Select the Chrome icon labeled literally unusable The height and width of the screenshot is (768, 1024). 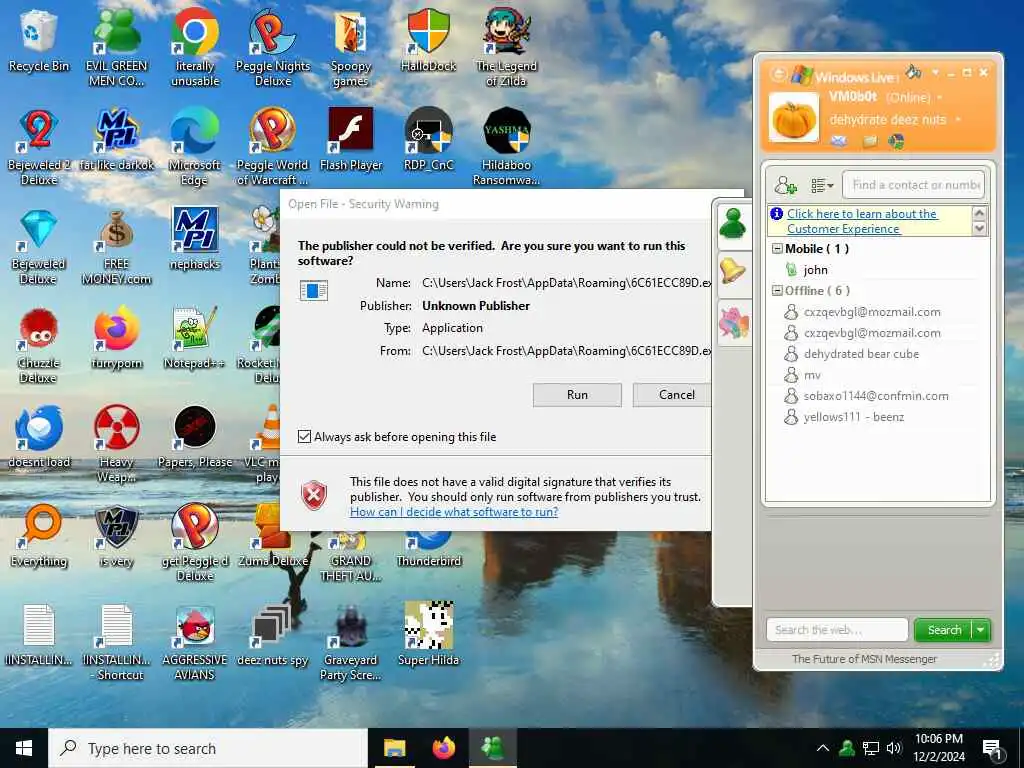click(x=195, y=47)
